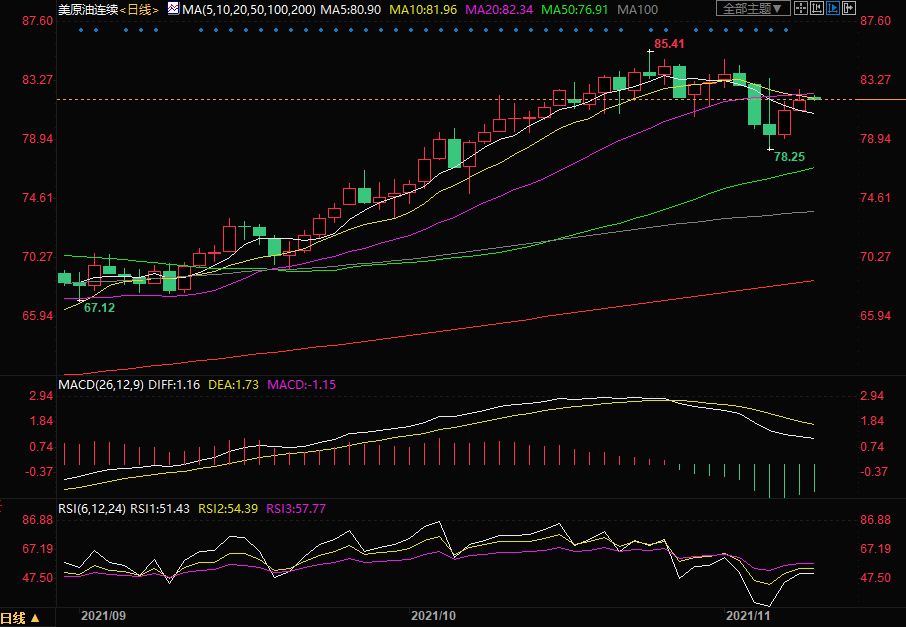Click the 67.12 low price label

click(99, 308)
